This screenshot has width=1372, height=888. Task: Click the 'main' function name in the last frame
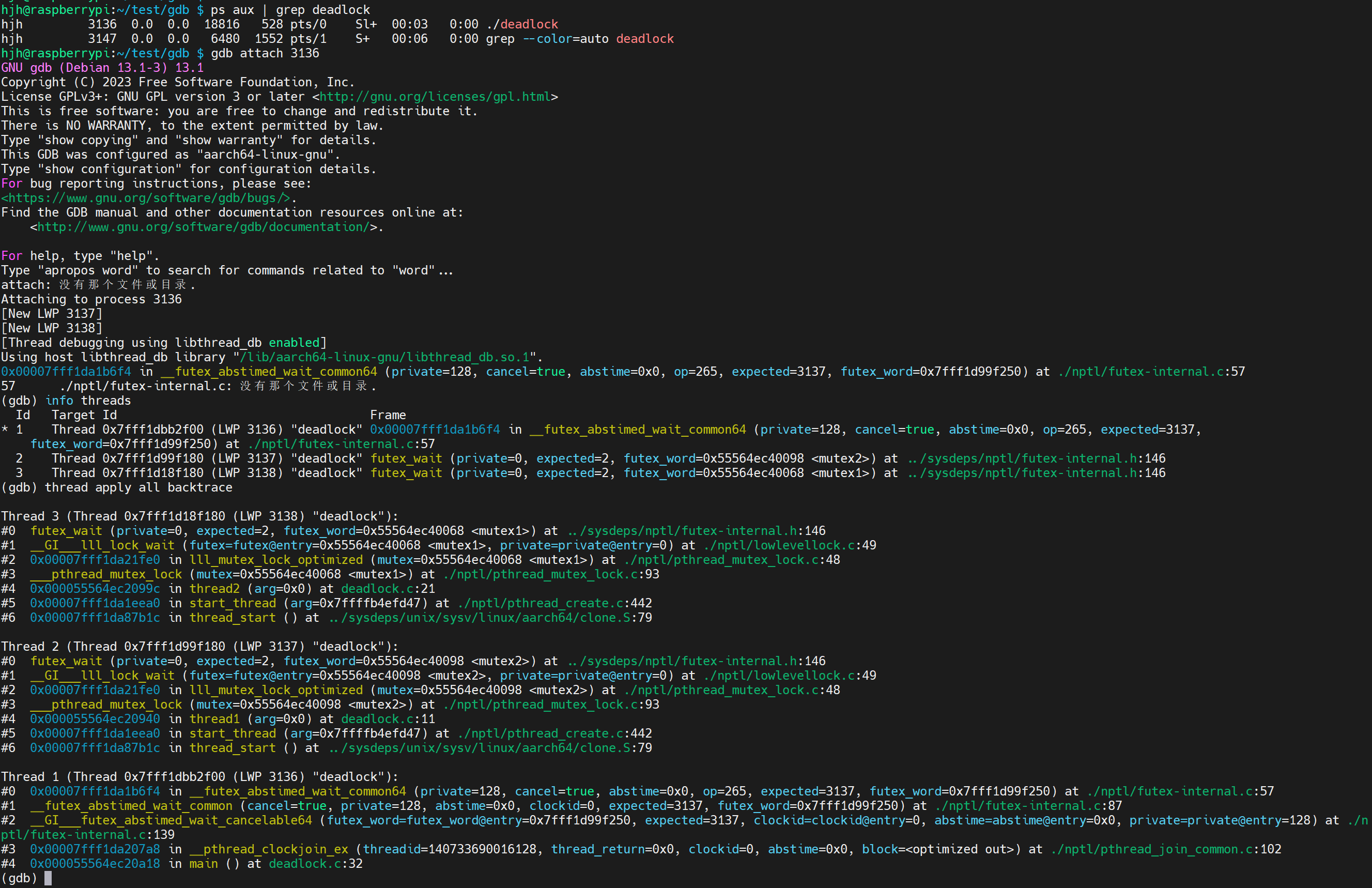pyautogui.click(x=204, y=864)
